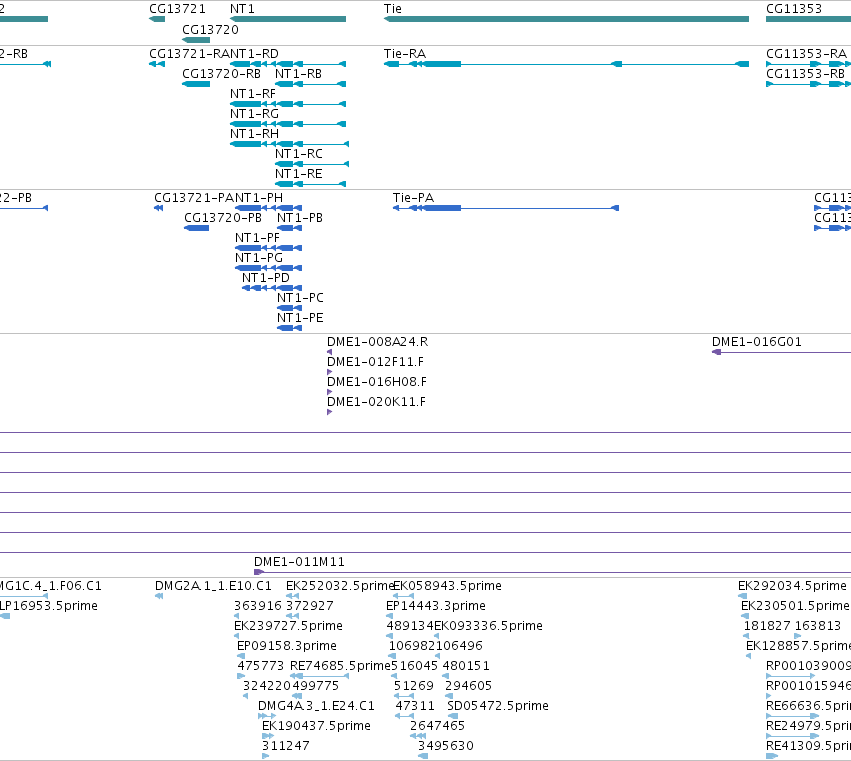Click feature 163813
The width and height of the screenshot is (851, 761).
[x=797, y=636]
